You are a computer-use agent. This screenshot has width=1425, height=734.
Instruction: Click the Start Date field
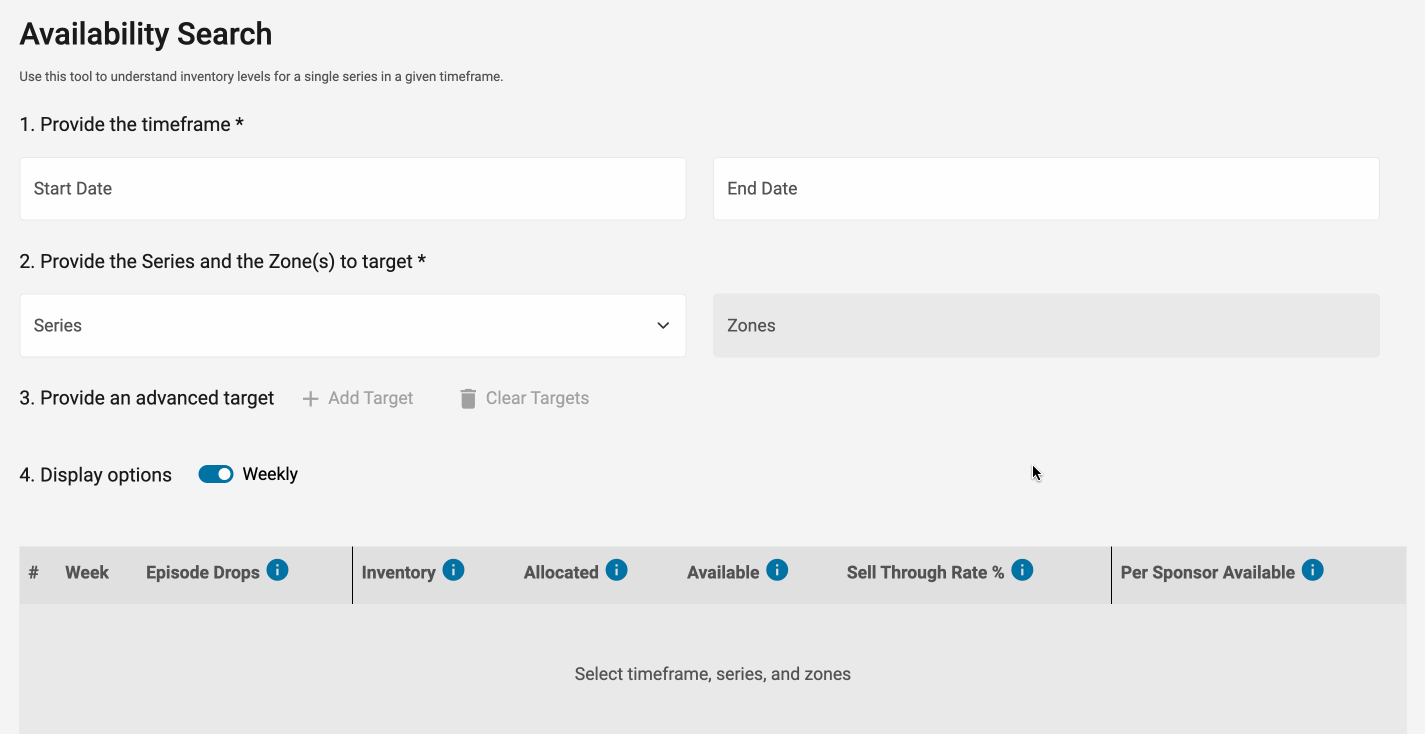click(x=353, y=188)
